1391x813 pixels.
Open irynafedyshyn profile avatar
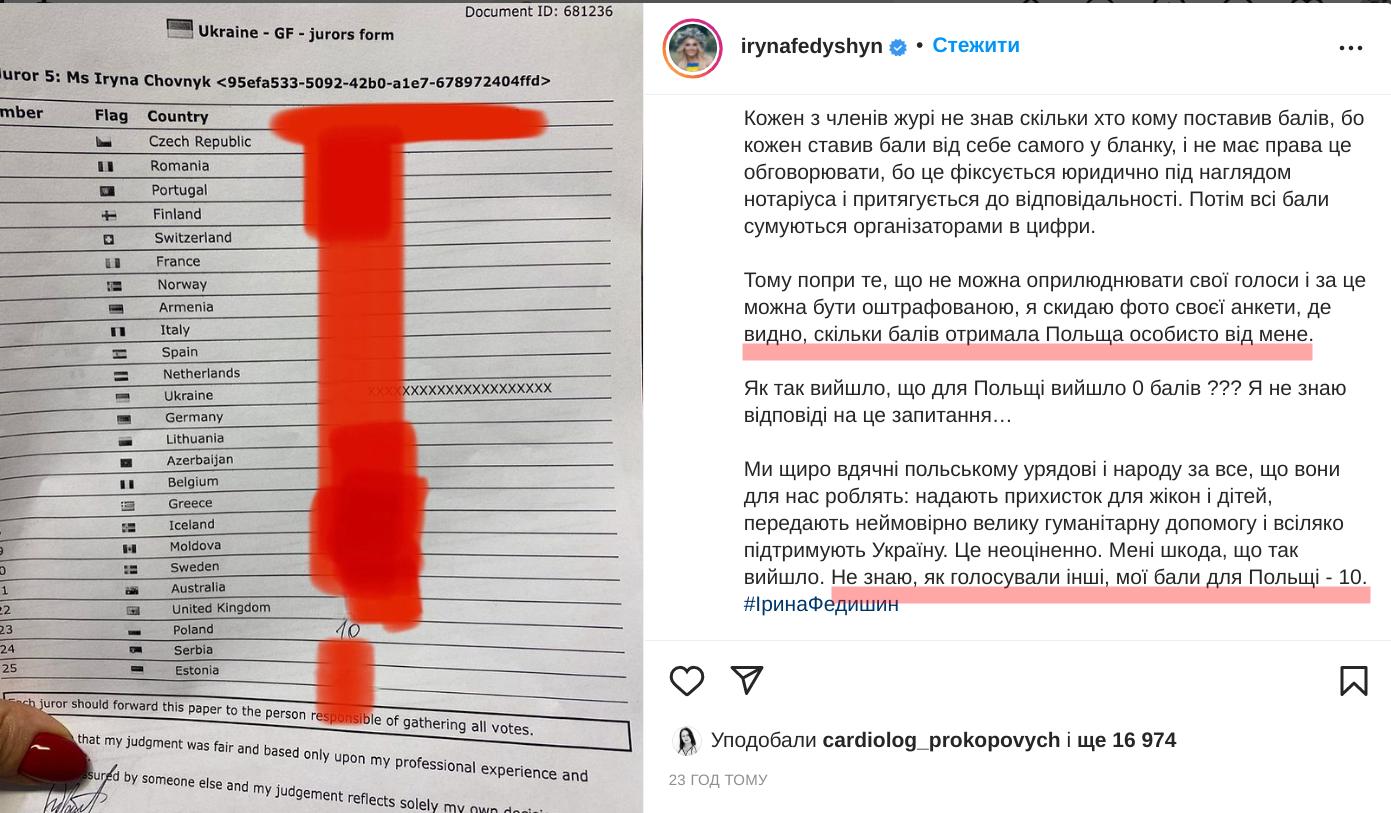693,48
